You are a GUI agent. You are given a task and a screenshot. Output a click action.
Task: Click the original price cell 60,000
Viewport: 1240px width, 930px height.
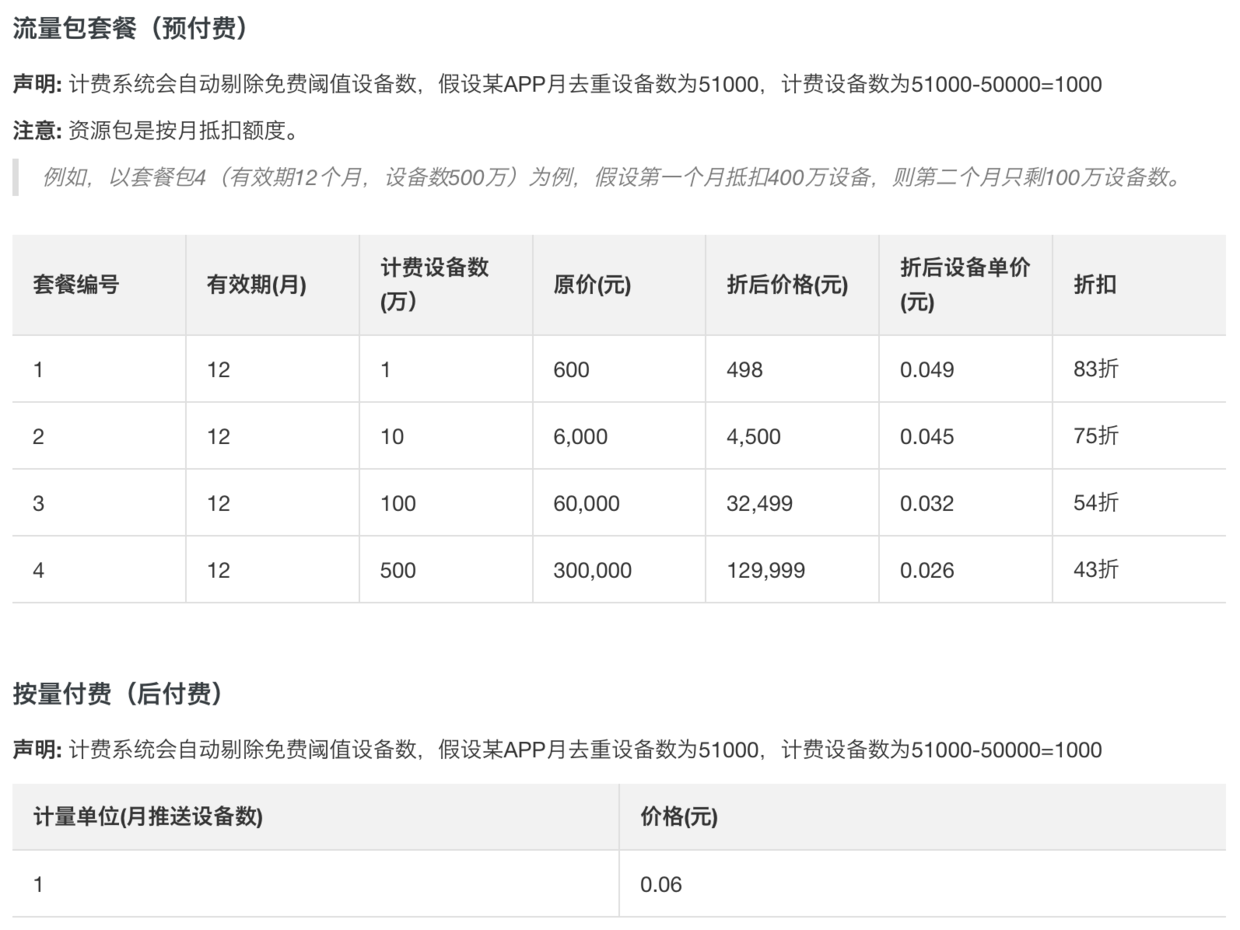[619, 503]
